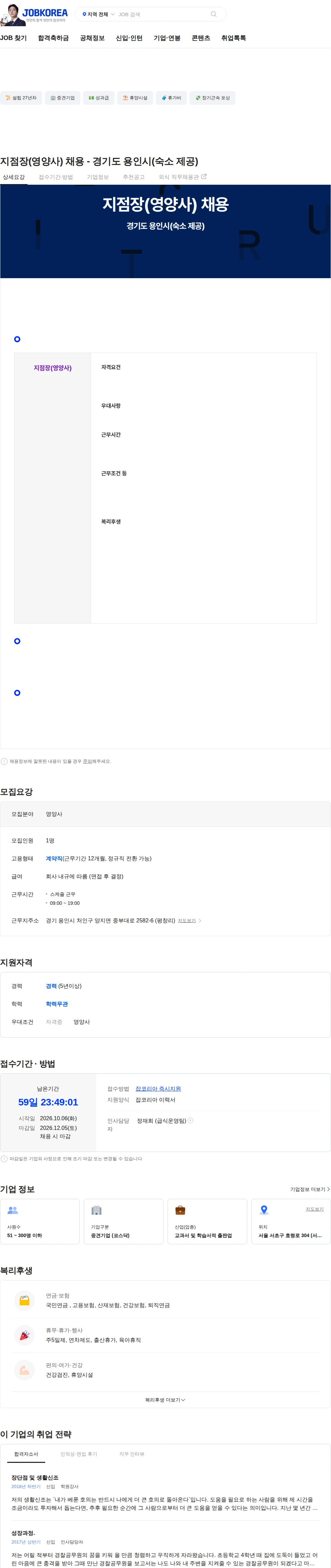Screen dimensions: 331x1568
Task: Click the 설립 27년차 tag
Action: tap(21, 98)
